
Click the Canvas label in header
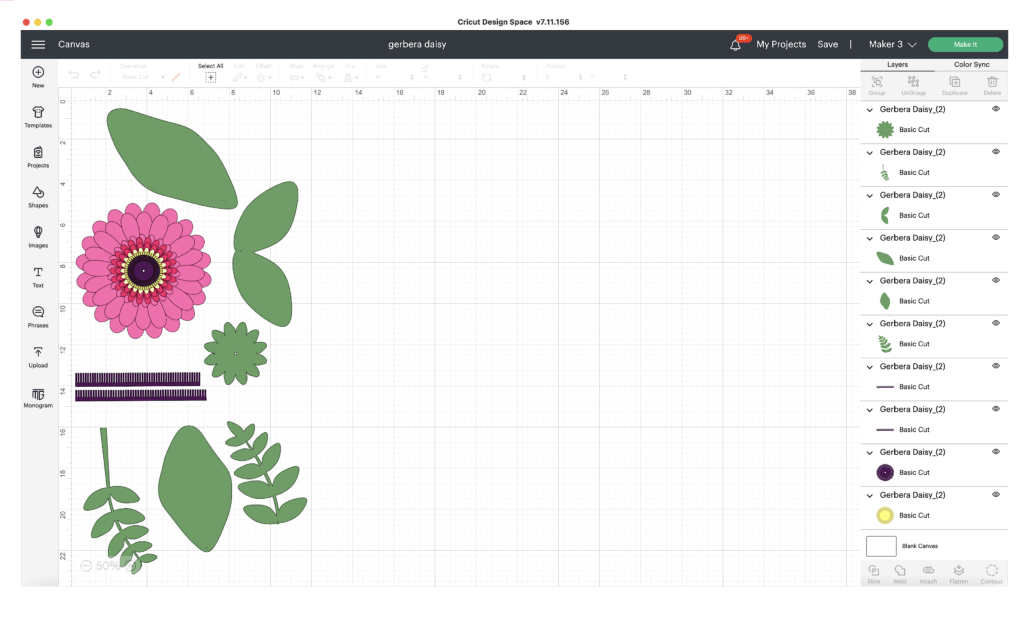[74, 44]
